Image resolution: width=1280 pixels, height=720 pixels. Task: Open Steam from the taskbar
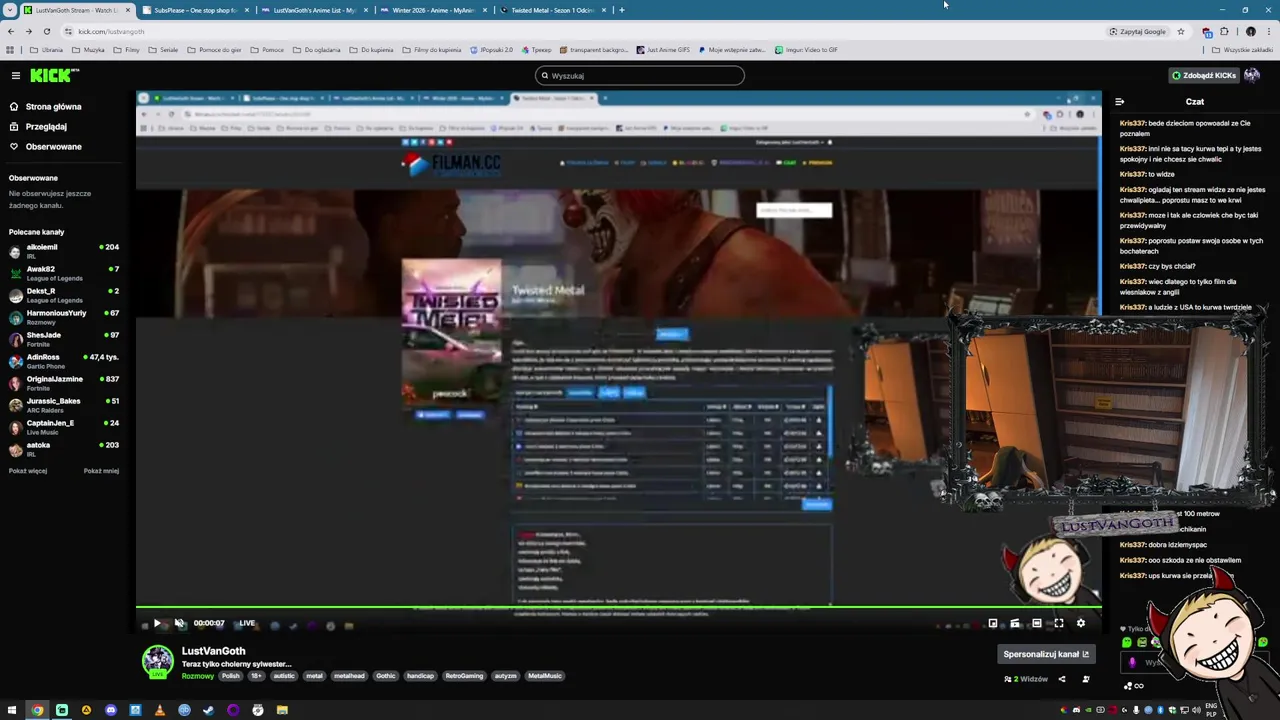point(209,710)
